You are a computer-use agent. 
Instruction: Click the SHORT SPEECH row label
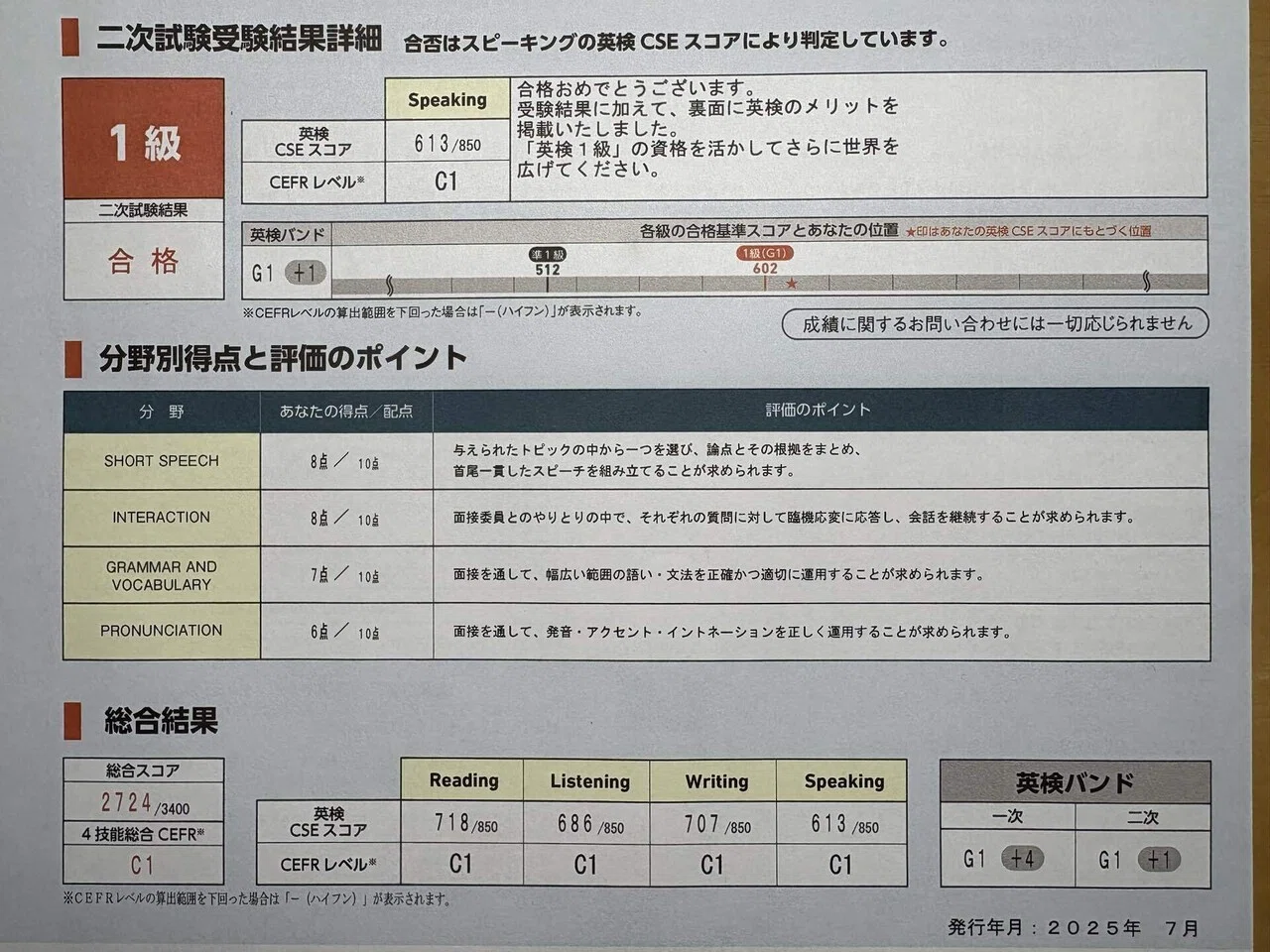pyautogui.click(x=162, y=461)
